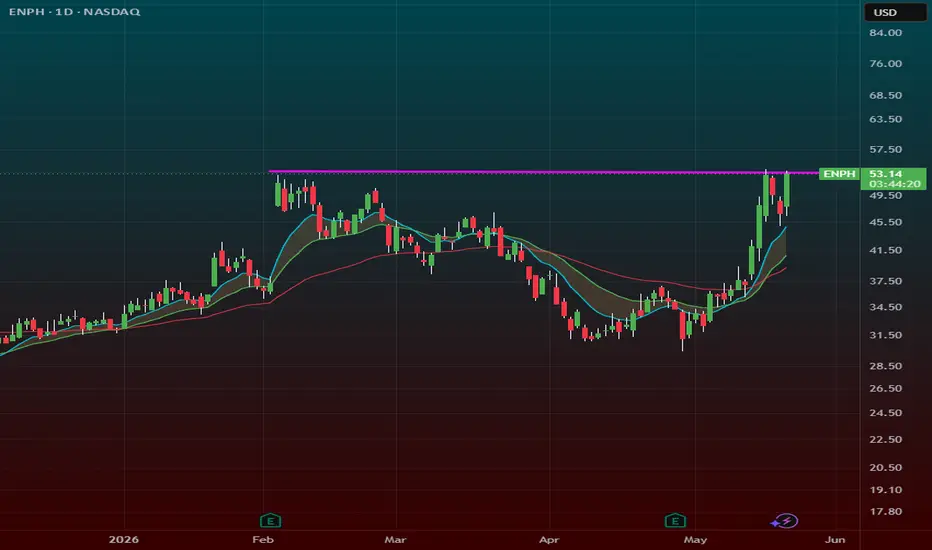Click the 84.00 price axis label

[x=886, y=33]
